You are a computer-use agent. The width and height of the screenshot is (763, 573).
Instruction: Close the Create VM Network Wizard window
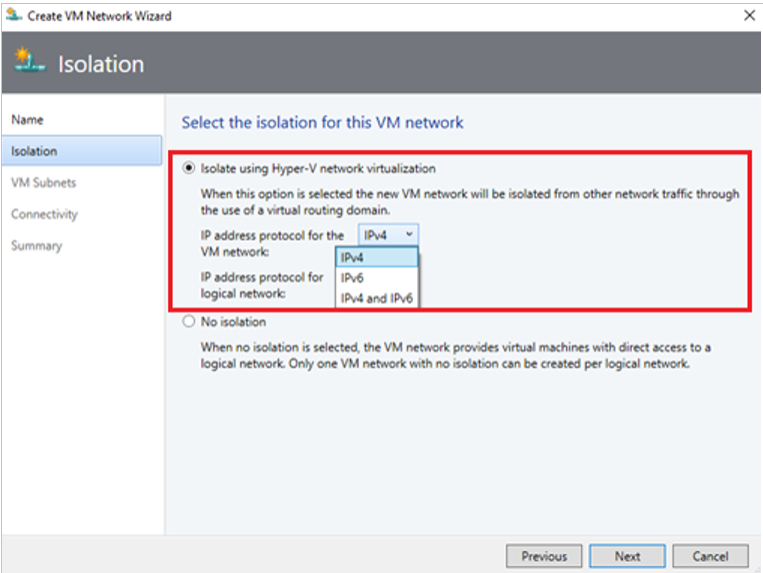click(x=749, y=16)
